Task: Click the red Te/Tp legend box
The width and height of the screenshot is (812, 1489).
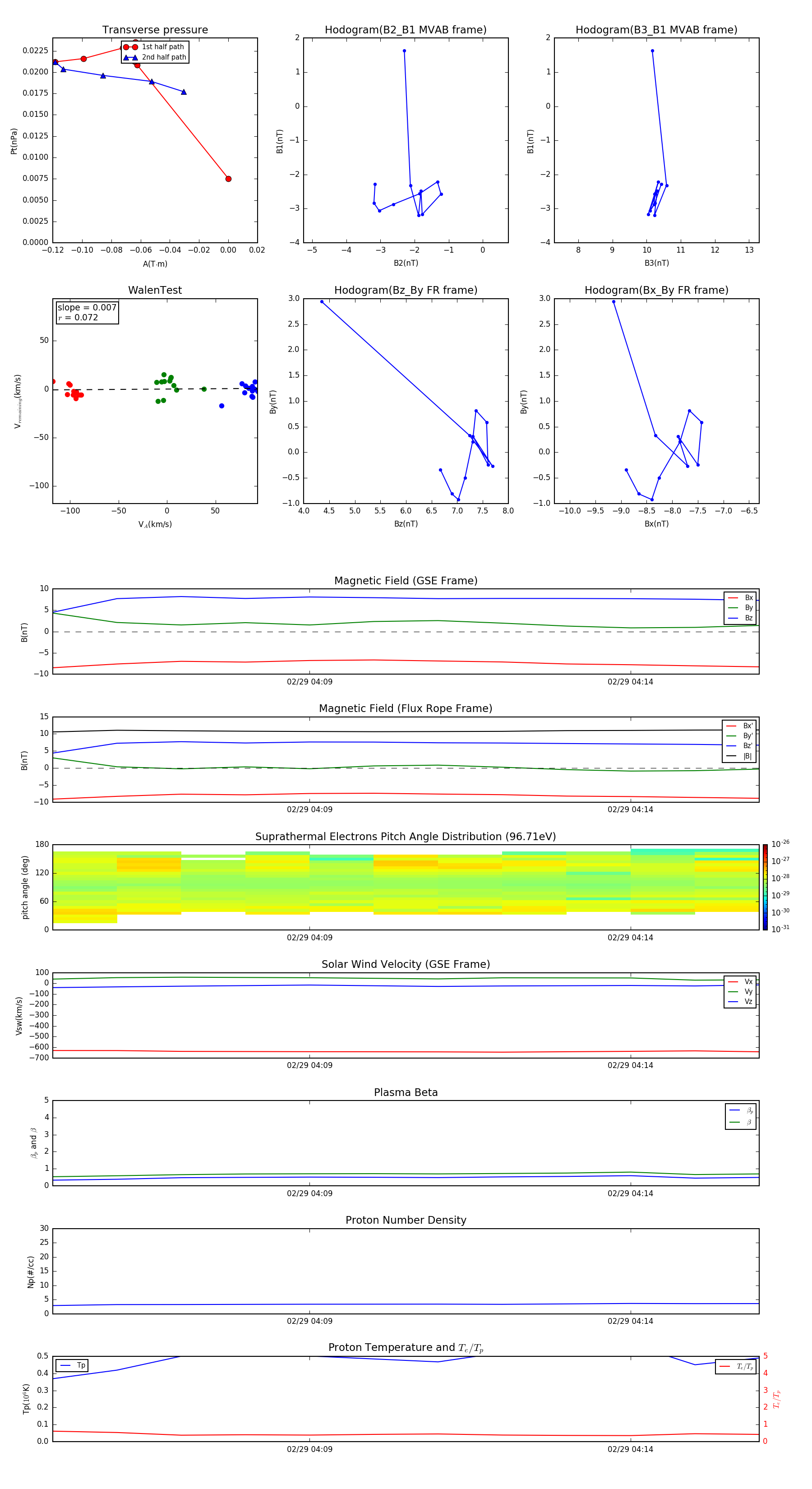Action: pos(736,1367)
